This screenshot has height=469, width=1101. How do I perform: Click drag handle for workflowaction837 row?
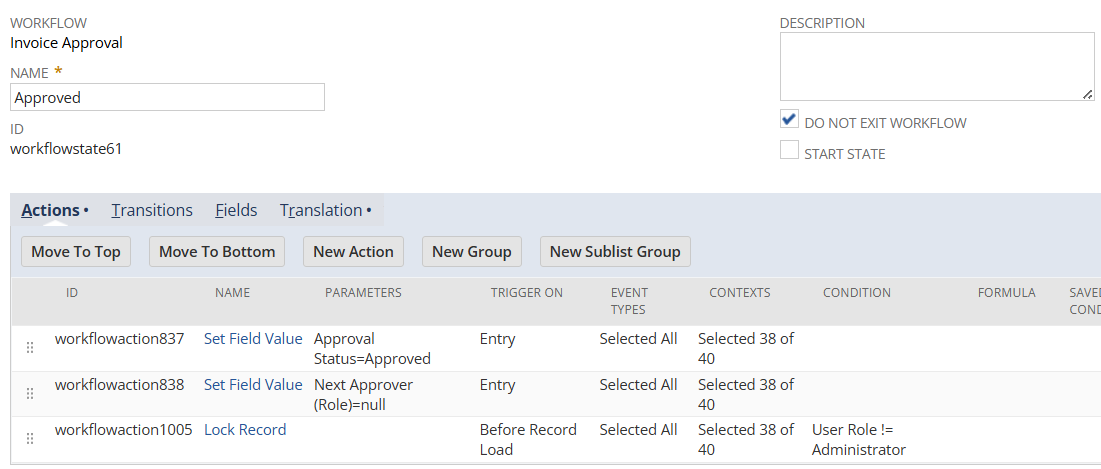coord(30,347)
